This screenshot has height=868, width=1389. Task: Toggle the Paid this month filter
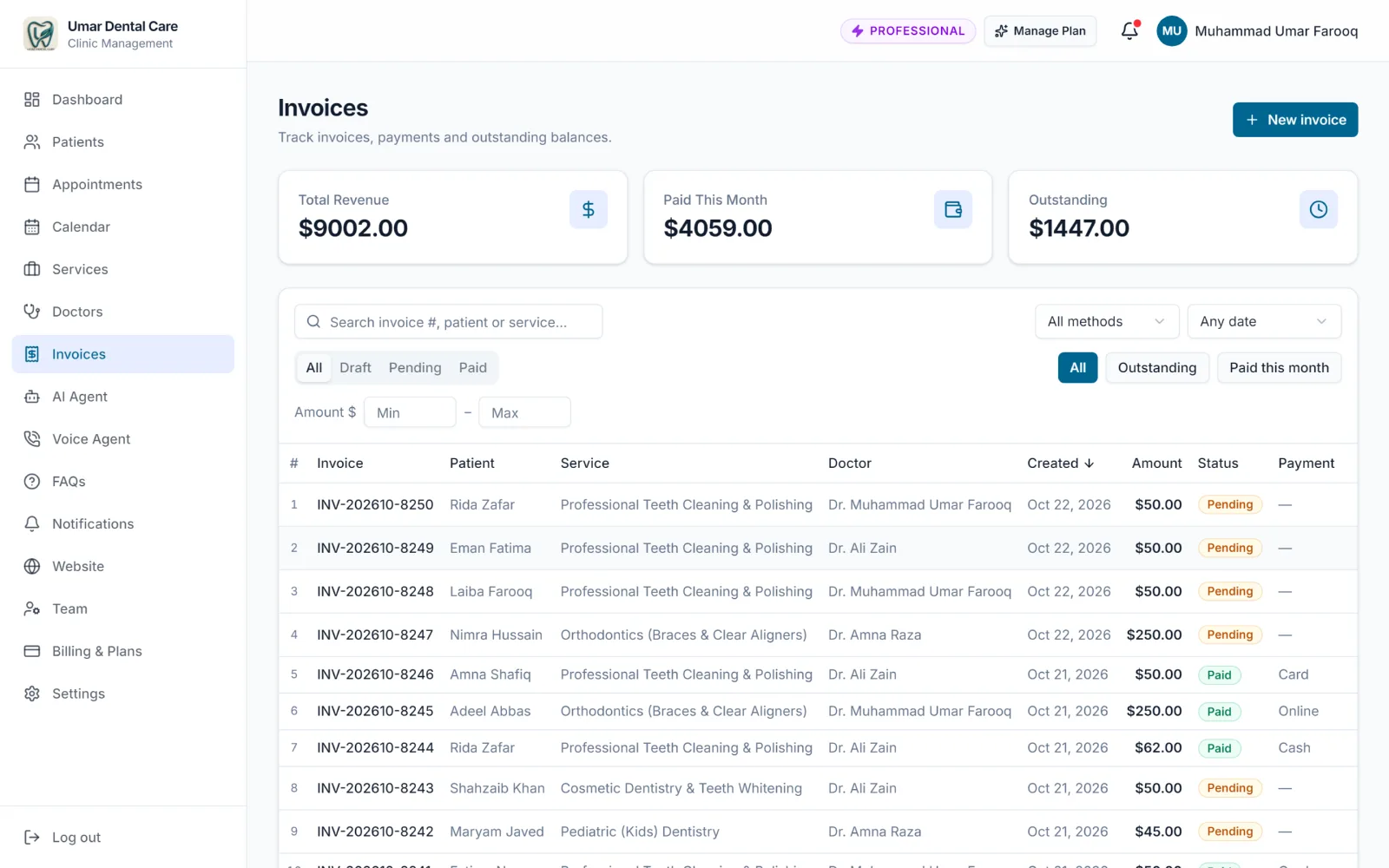pos(1279,368)
